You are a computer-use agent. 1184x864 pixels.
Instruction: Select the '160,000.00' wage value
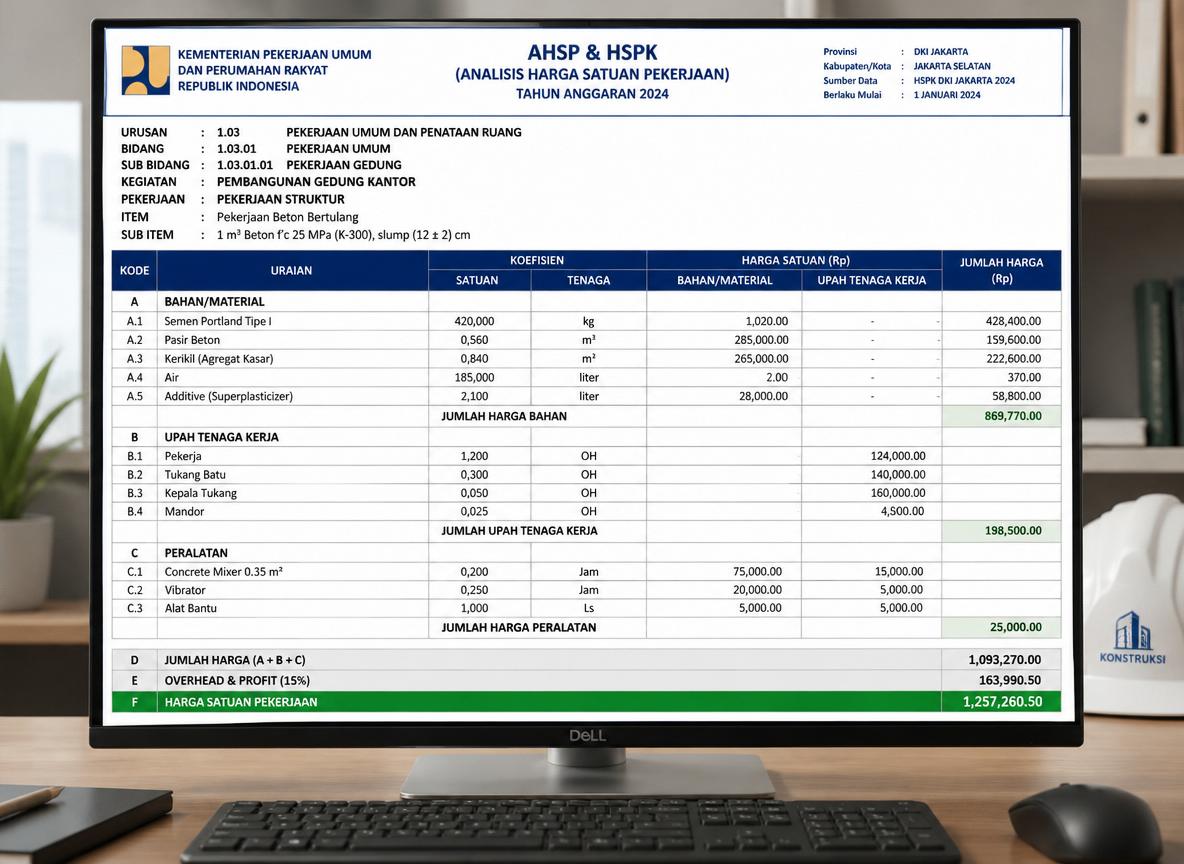coord(898,492)
